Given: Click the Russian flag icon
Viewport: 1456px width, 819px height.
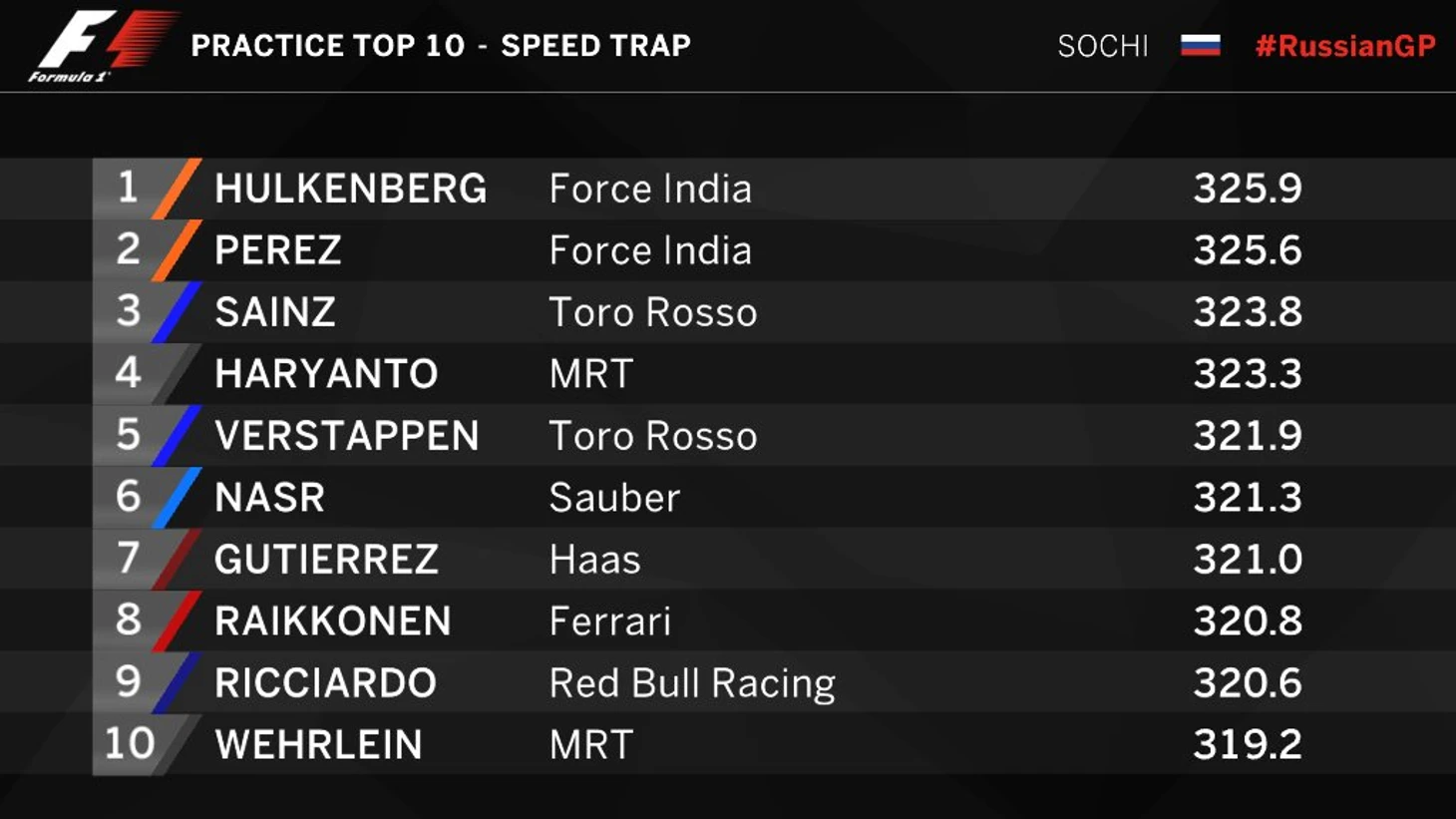Looking at the screenshot, I should (x=1200, y=45).
